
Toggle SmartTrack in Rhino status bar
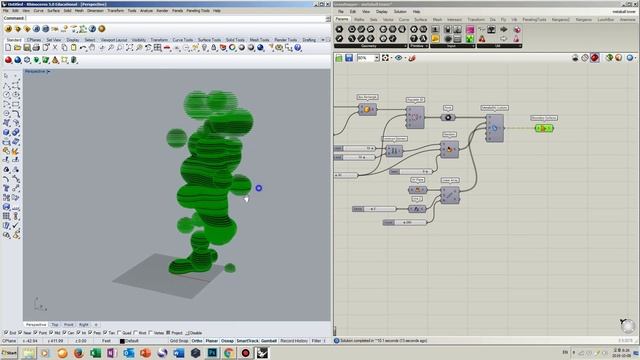(247, 341)
